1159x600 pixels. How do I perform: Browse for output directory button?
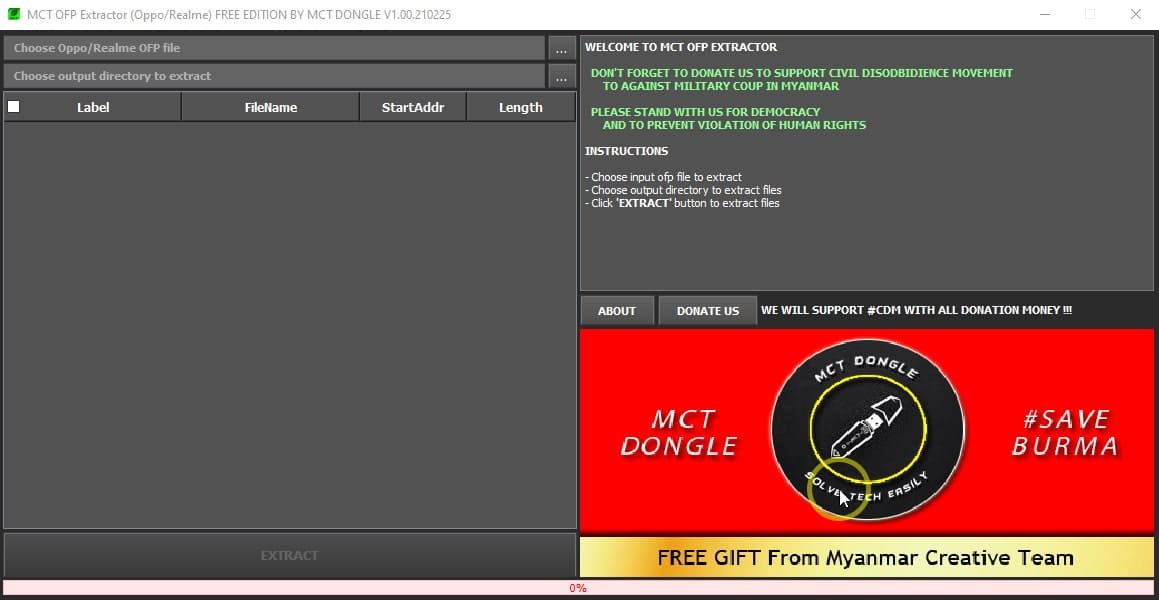pos(562,76)
